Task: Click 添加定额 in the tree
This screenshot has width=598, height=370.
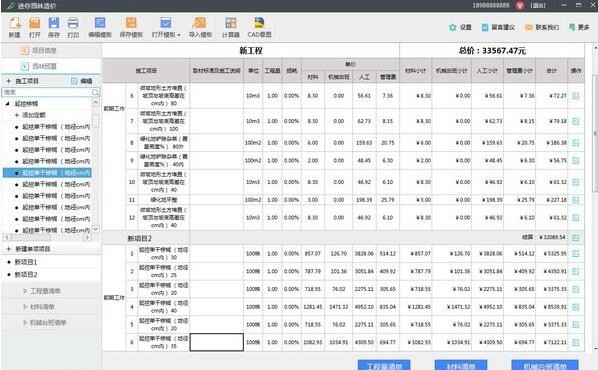Action: click(x=31, y=115)
